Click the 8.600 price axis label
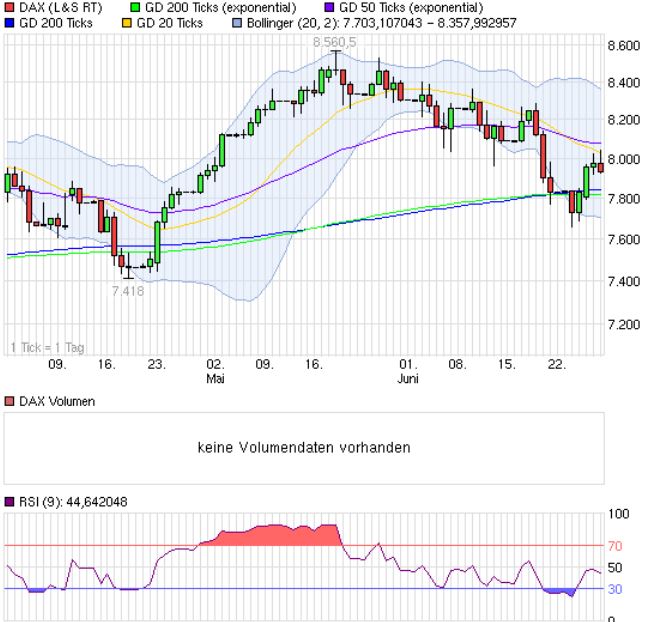This screenshot has height=622, width=651. 624,45
